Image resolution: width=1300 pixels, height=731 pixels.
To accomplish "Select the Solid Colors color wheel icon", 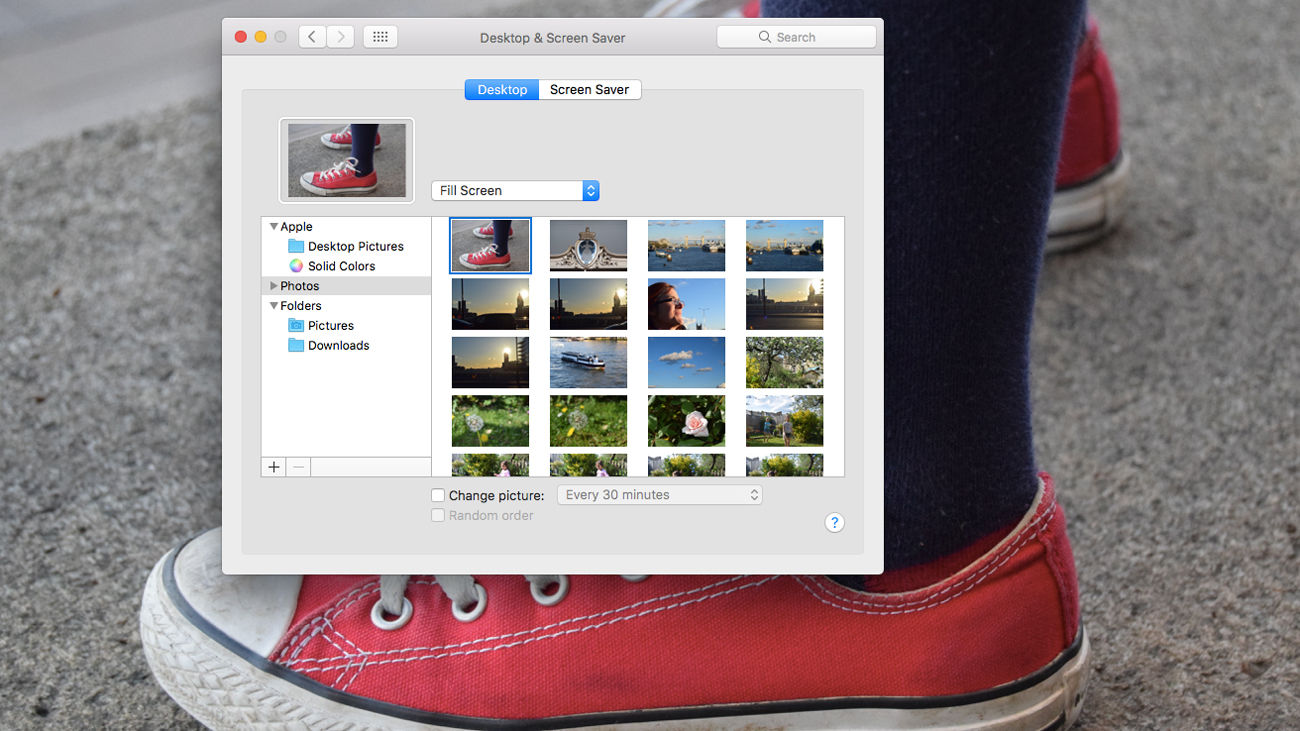I will click(x=296, y=266).
